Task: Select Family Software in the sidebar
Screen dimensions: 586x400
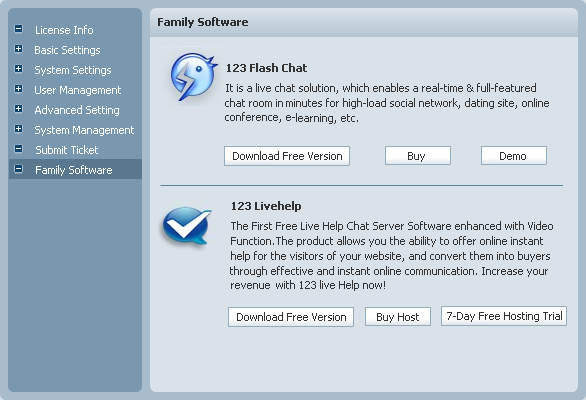Action: [x=74, y=170]
